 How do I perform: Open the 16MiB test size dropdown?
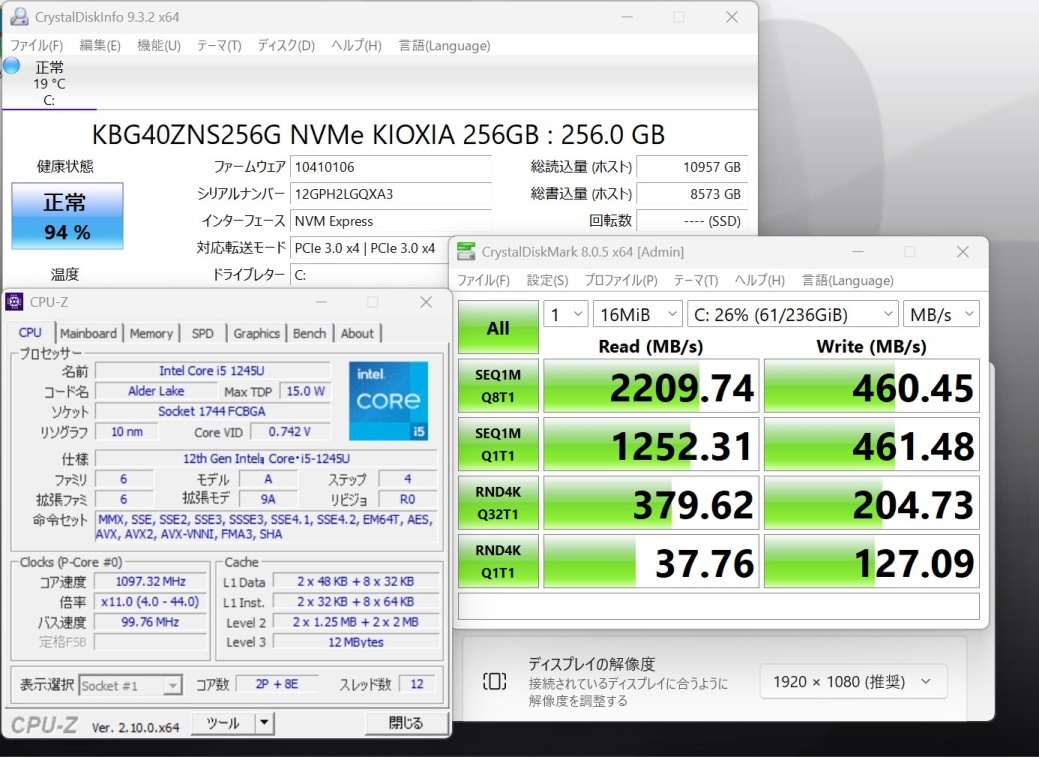coord(637,315)
